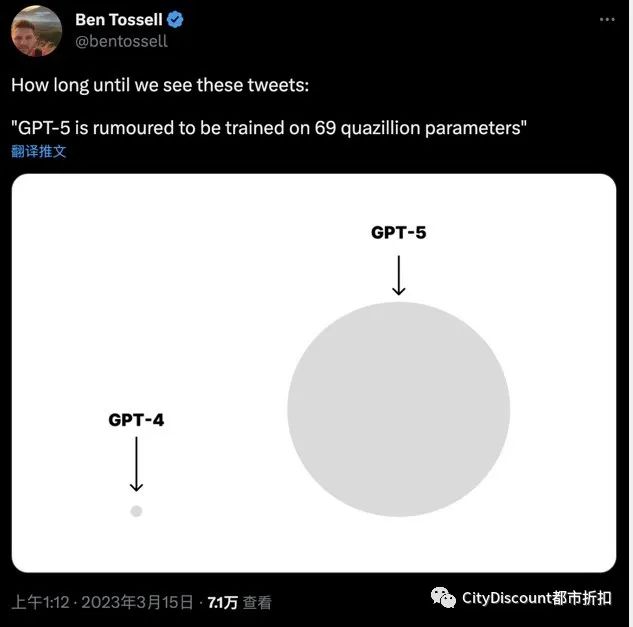The image size is (633, 627).
Task: Click the large GPT-5 gray circle
Action: pyautogui.click(x=398, y=409)
